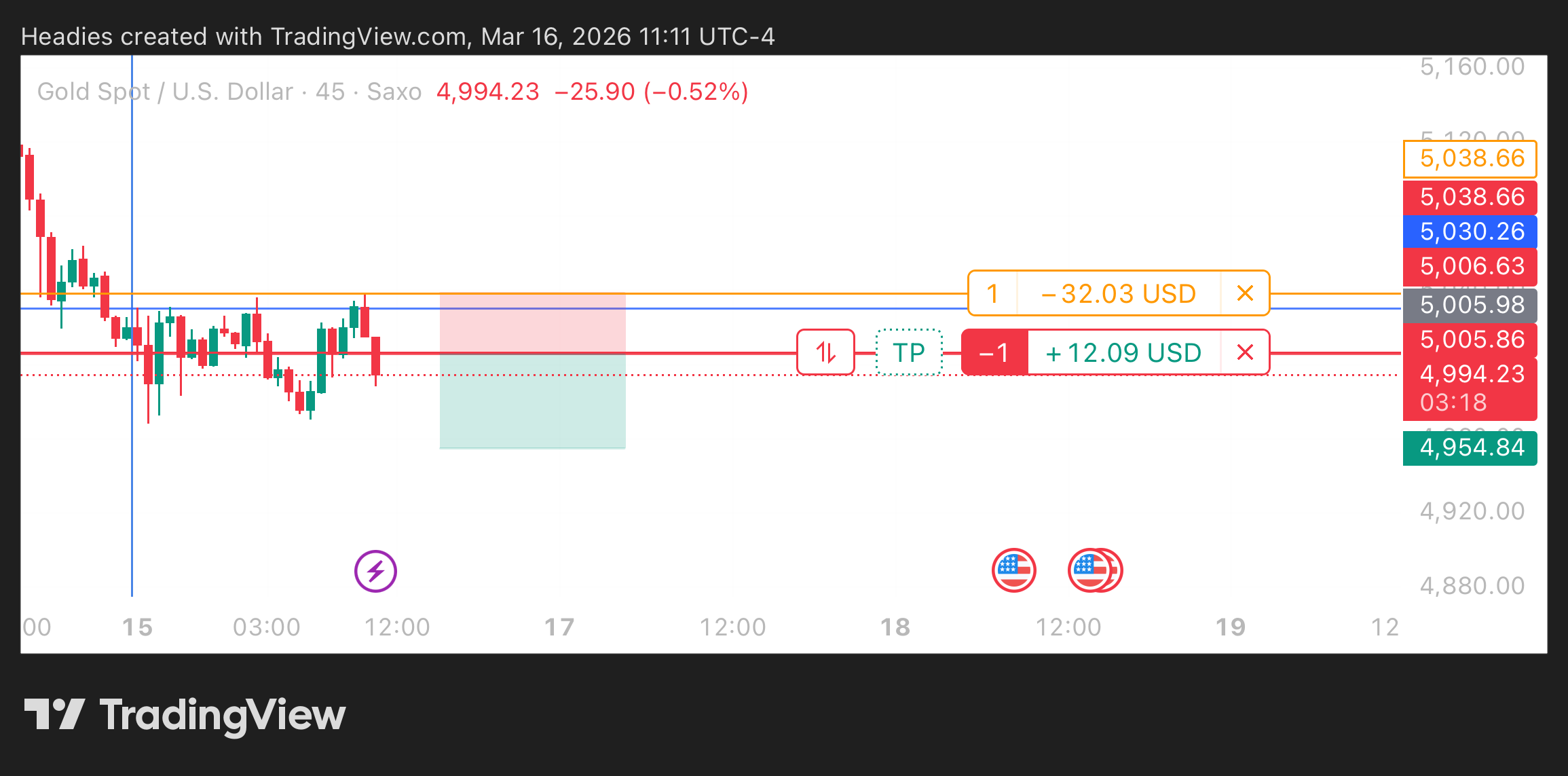Image resolution: width=1568 pixels, height=776 pixels.
Task: Click the current price 4,994.23 countdown label
Action: [x=1470, y=388]
